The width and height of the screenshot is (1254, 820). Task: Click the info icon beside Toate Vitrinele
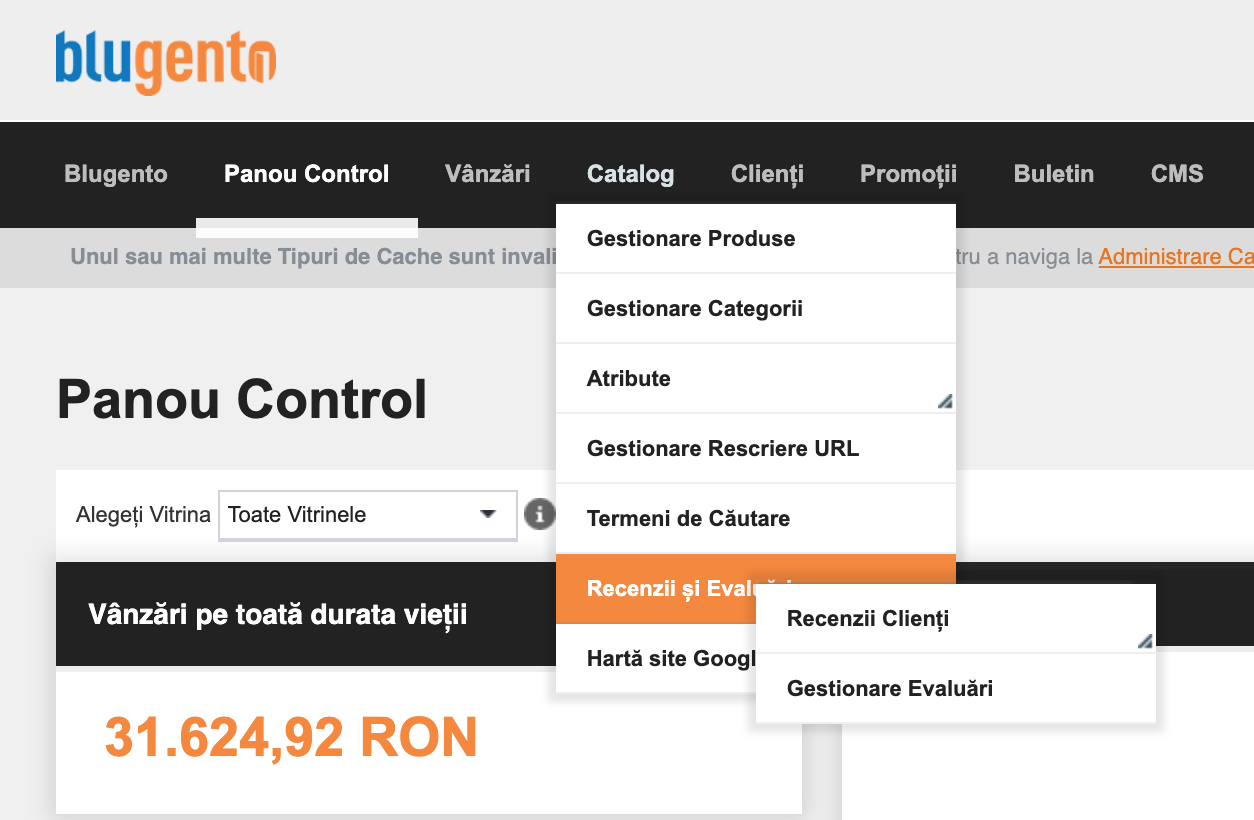540,514
